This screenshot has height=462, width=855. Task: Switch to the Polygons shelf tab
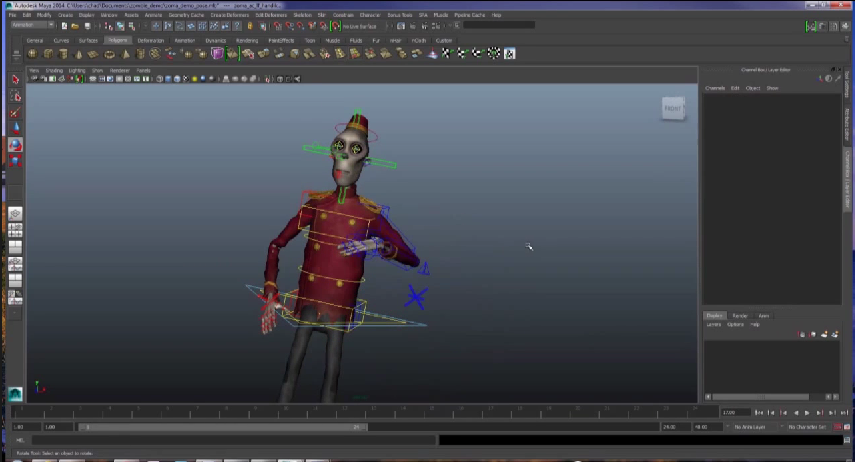(x=118, y=40)
